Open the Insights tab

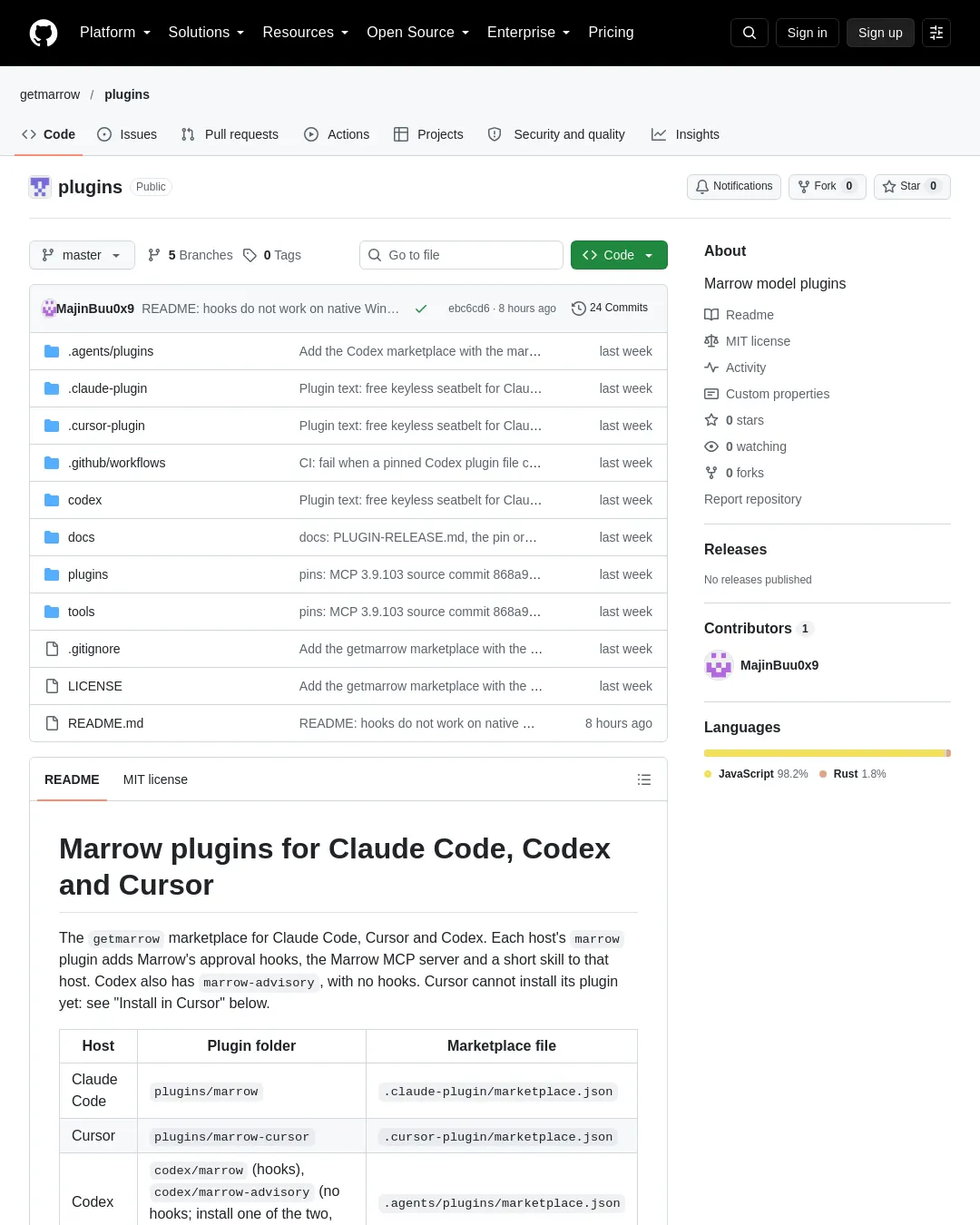pyautogui.click(x=685, y=134)
